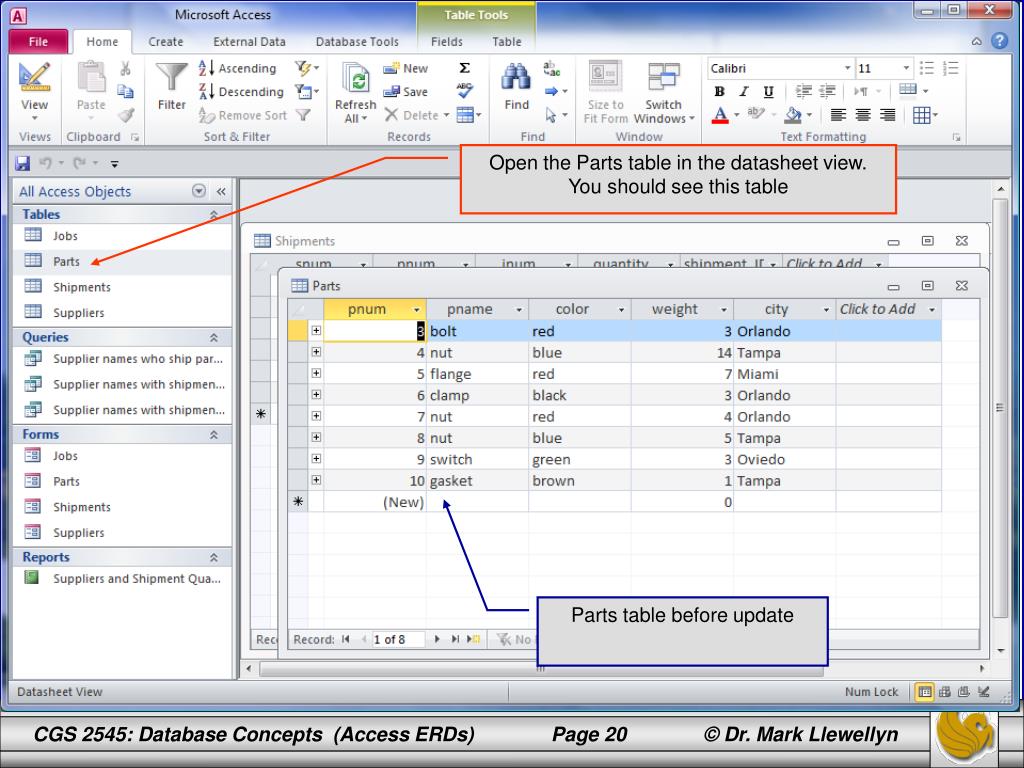
Task: Go to first record in Parts navigator
Action: 345,639
